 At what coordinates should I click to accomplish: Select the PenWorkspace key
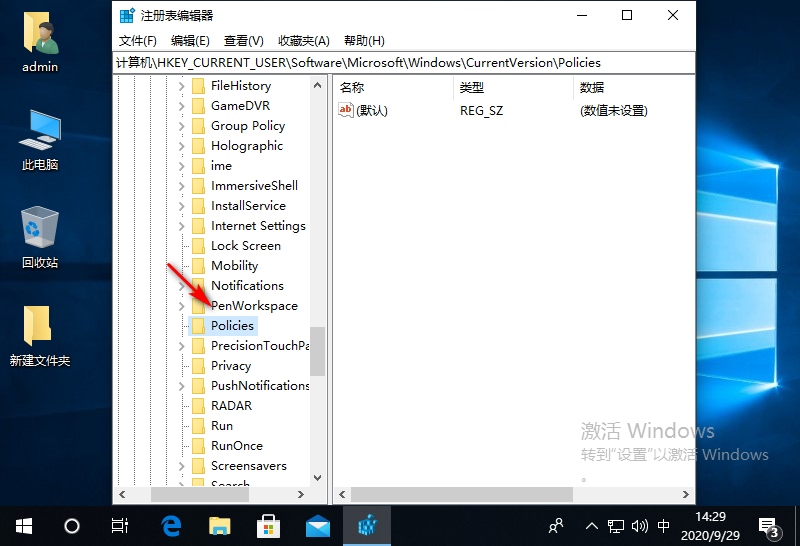point(255,306)
